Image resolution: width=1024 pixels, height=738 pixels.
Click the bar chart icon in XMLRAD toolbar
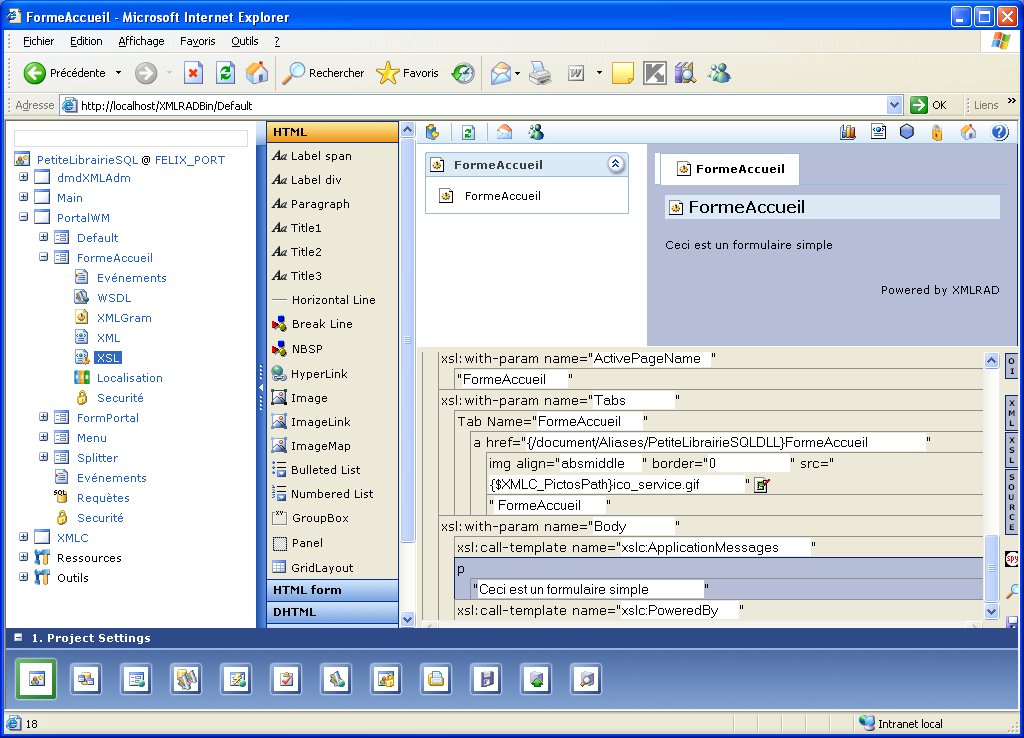click(849, 132)
